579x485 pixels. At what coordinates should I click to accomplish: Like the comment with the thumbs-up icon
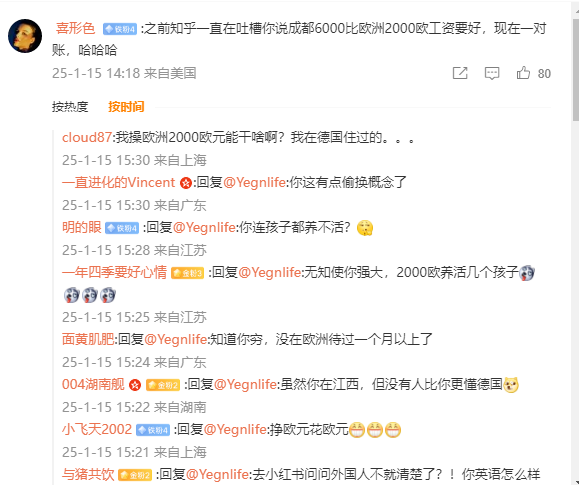coord(523,73)
